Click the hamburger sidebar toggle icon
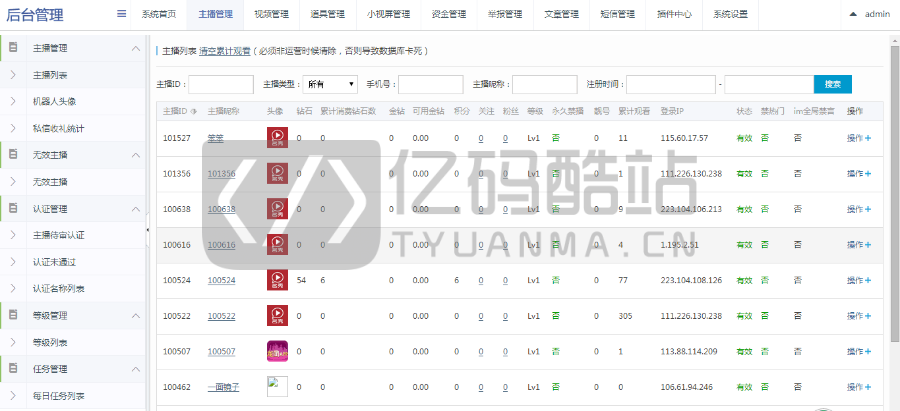The width and height of the screenshot is (900, 411). [x=122, y=14]
